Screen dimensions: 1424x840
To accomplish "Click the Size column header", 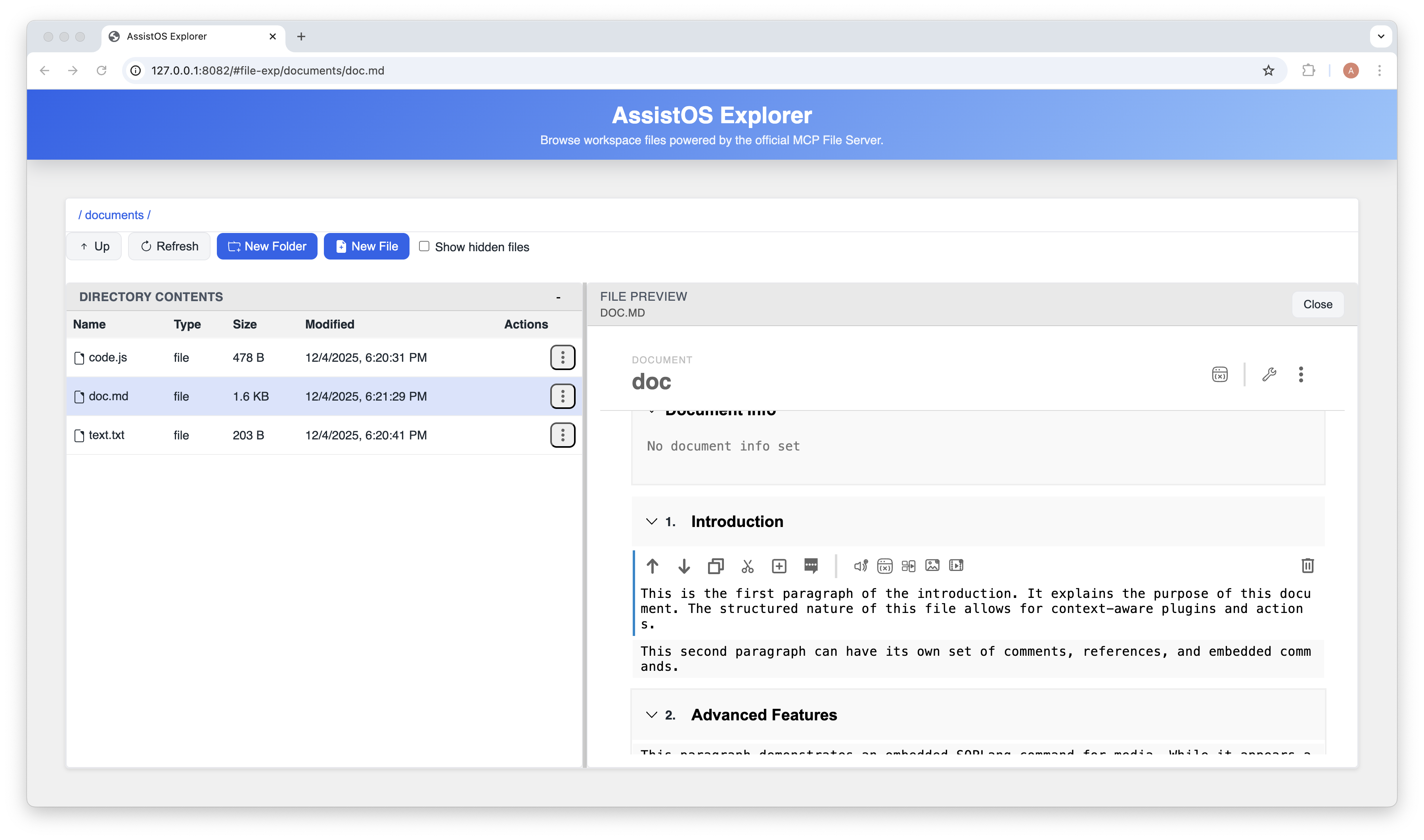I will 245,325.
